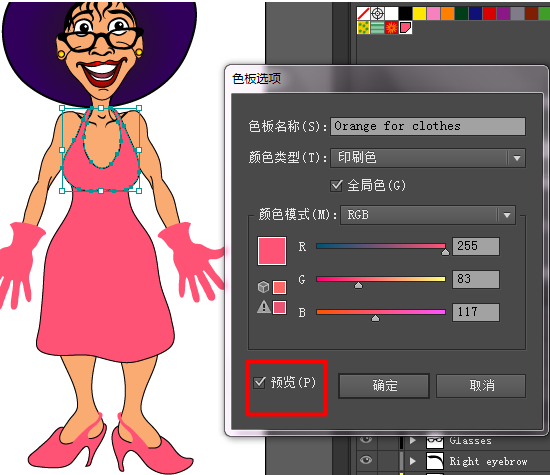Choose the light pink swatch in top row
Screen dimensions: 550x475
click(x=433, y=14)
